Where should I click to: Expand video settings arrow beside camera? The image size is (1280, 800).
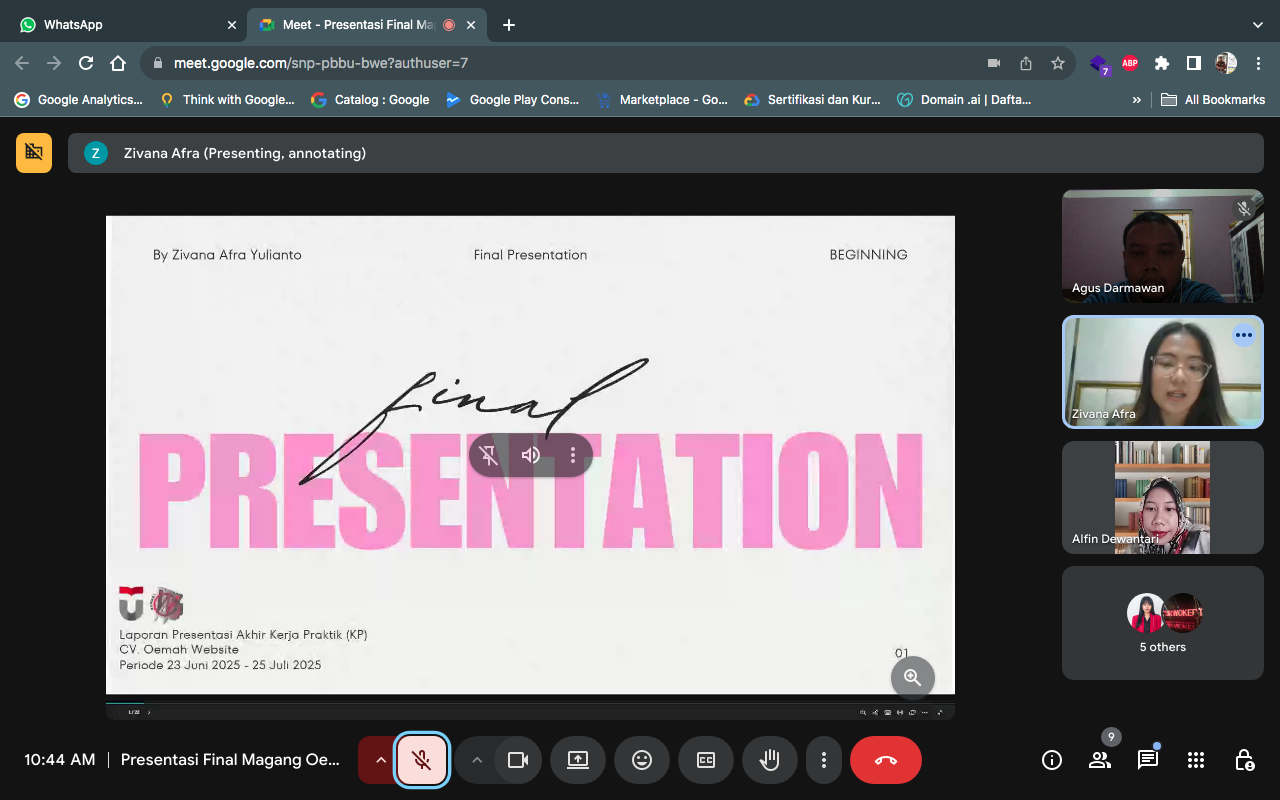click(x=477, y=760)
